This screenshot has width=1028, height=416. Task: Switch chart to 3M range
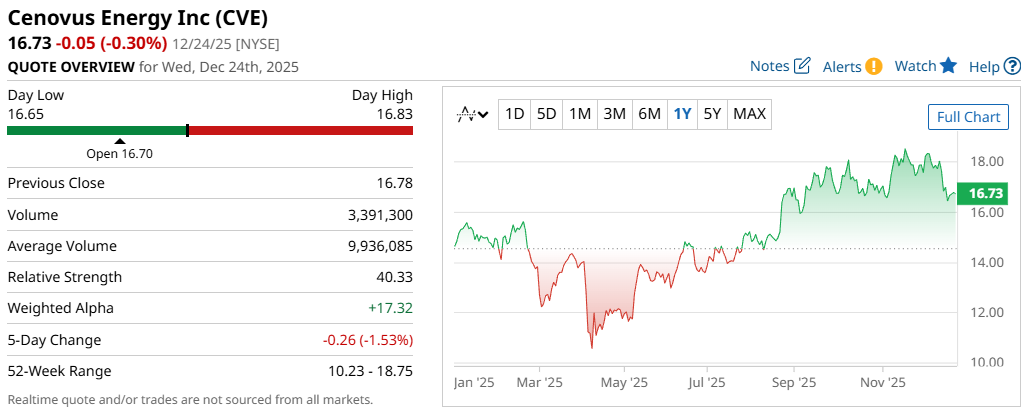click(x=614, y=114)
